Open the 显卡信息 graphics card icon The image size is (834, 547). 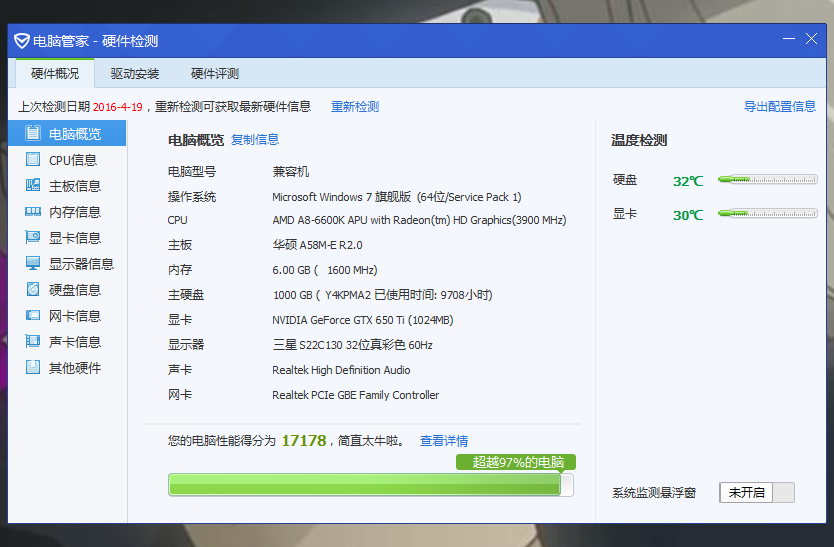(33, 238)
